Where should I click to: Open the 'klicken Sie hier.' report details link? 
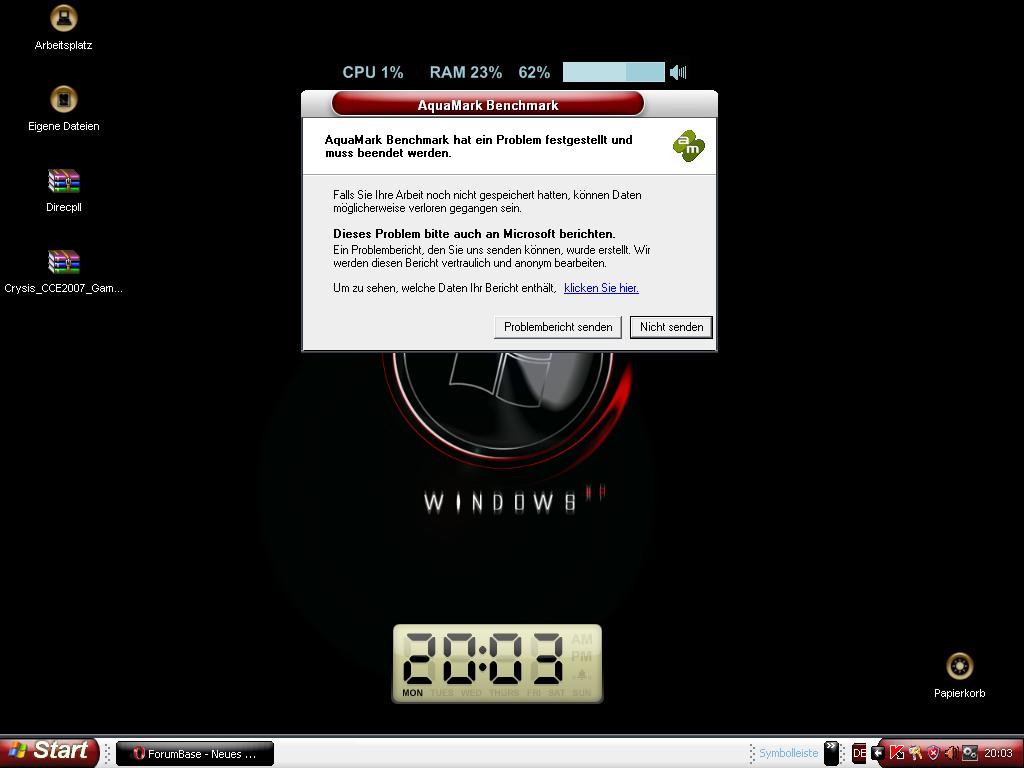pyautogui.click(x=601, y=288)
